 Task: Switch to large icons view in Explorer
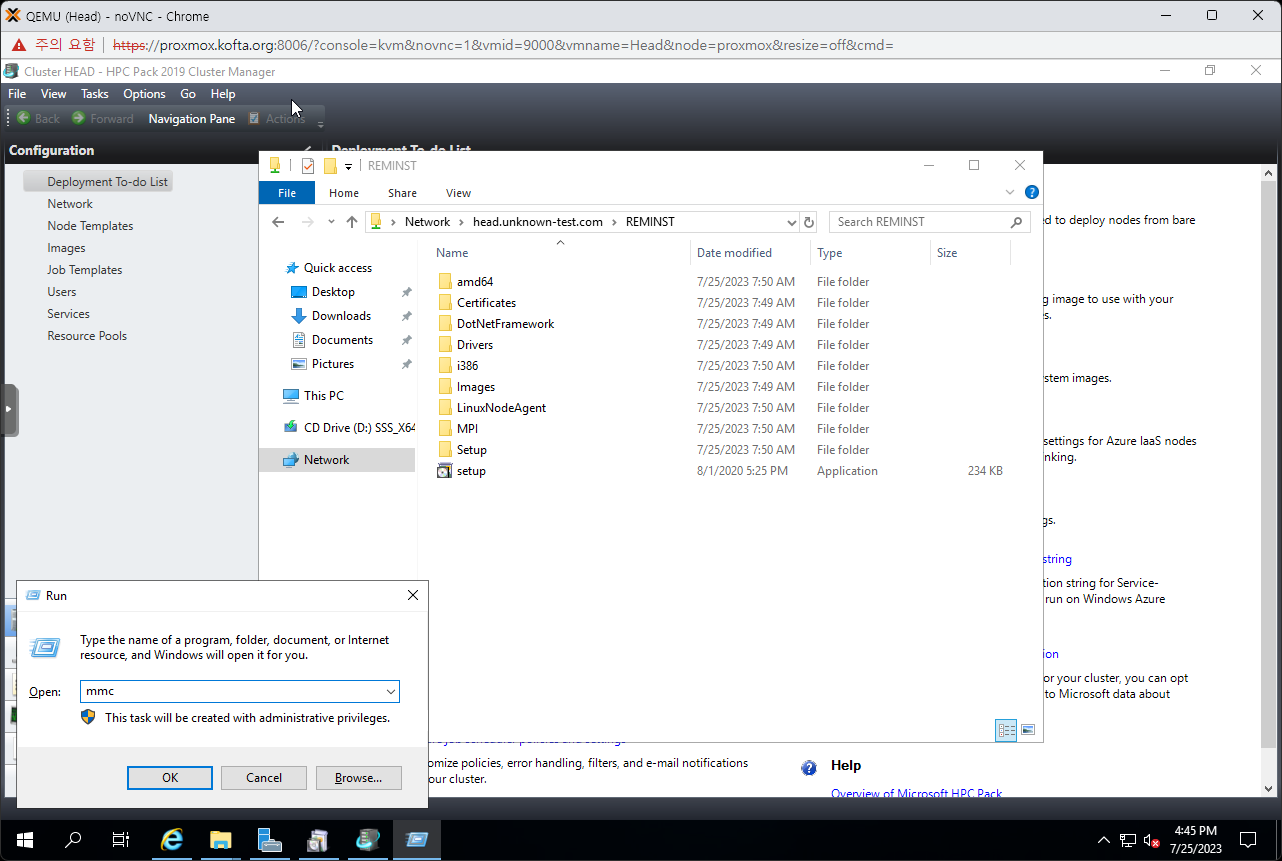pos(1028,730)
